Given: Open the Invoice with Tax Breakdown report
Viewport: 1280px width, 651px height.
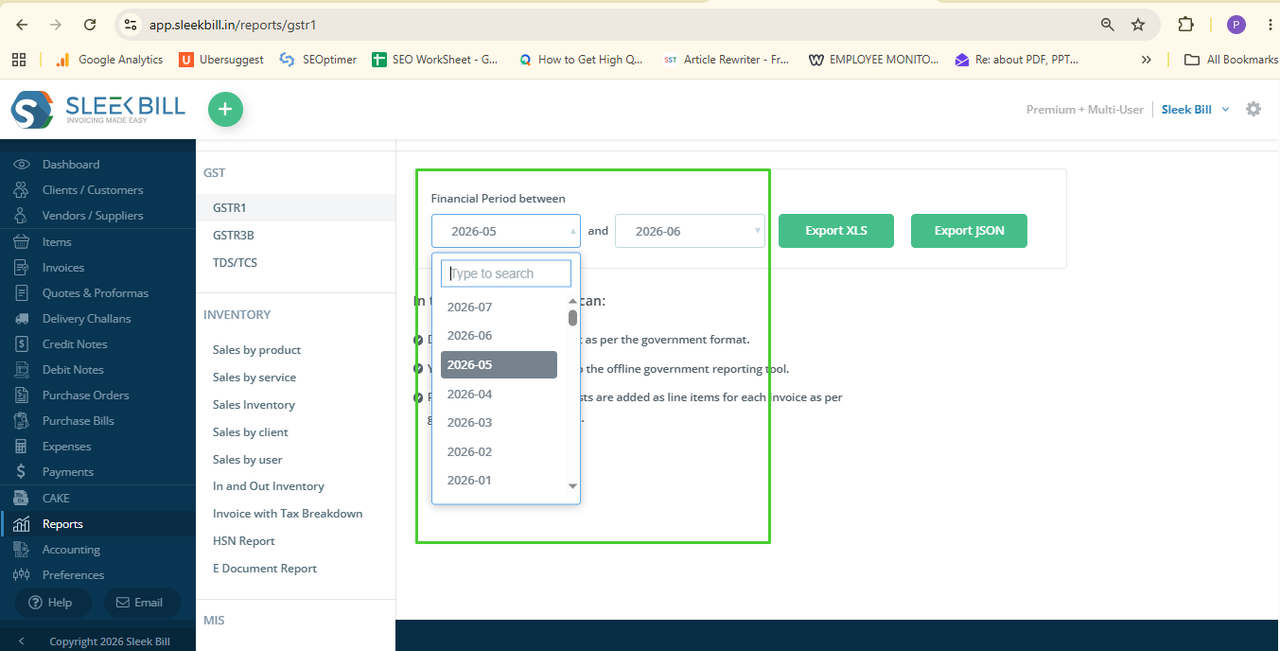Looking at the screenshot, I should click(287, 513).
